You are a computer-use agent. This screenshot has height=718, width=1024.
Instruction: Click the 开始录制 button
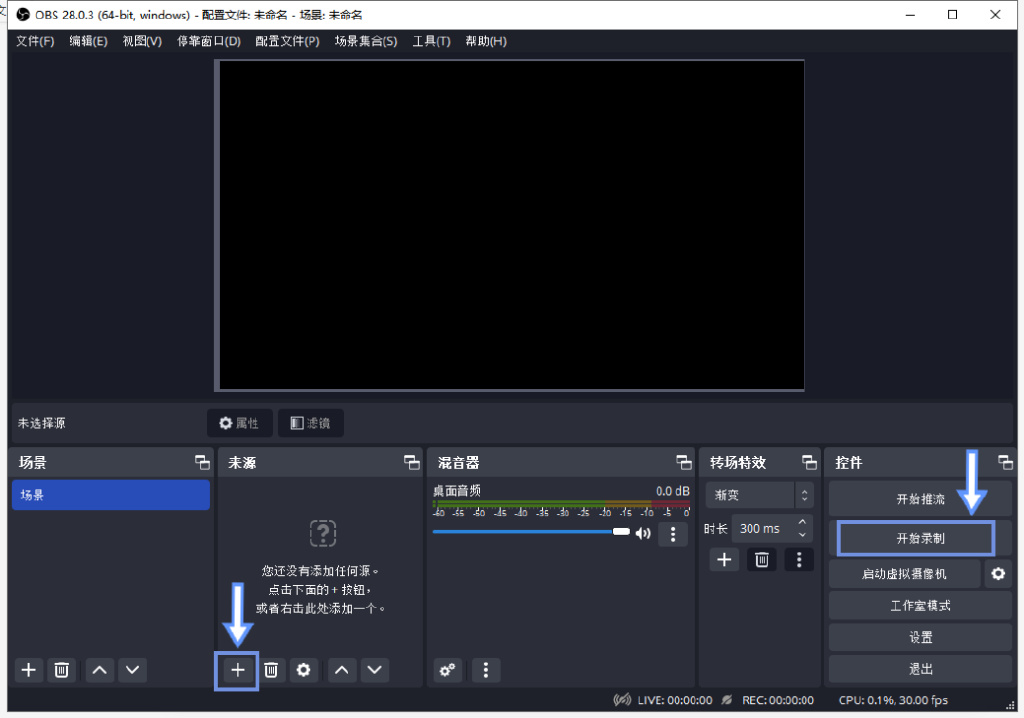[x=920, y=538]
